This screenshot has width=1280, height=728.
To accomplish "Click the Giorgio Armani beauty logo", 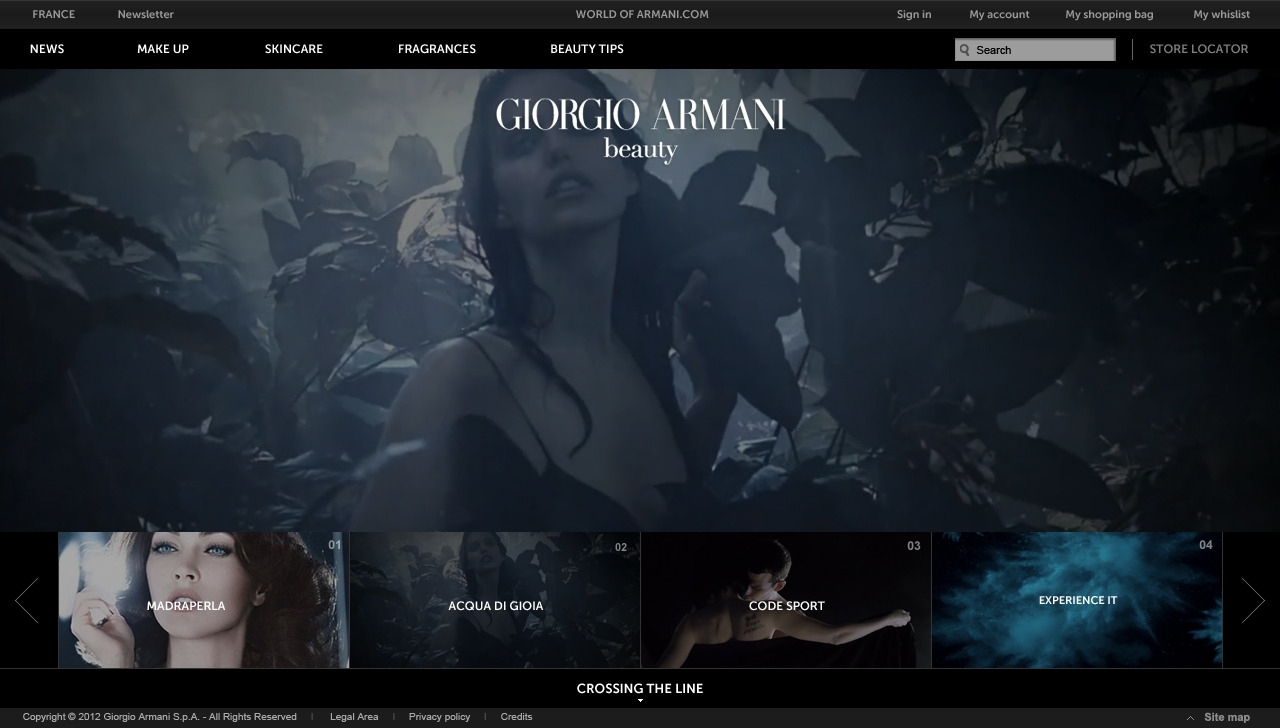I will click(640, 129).
